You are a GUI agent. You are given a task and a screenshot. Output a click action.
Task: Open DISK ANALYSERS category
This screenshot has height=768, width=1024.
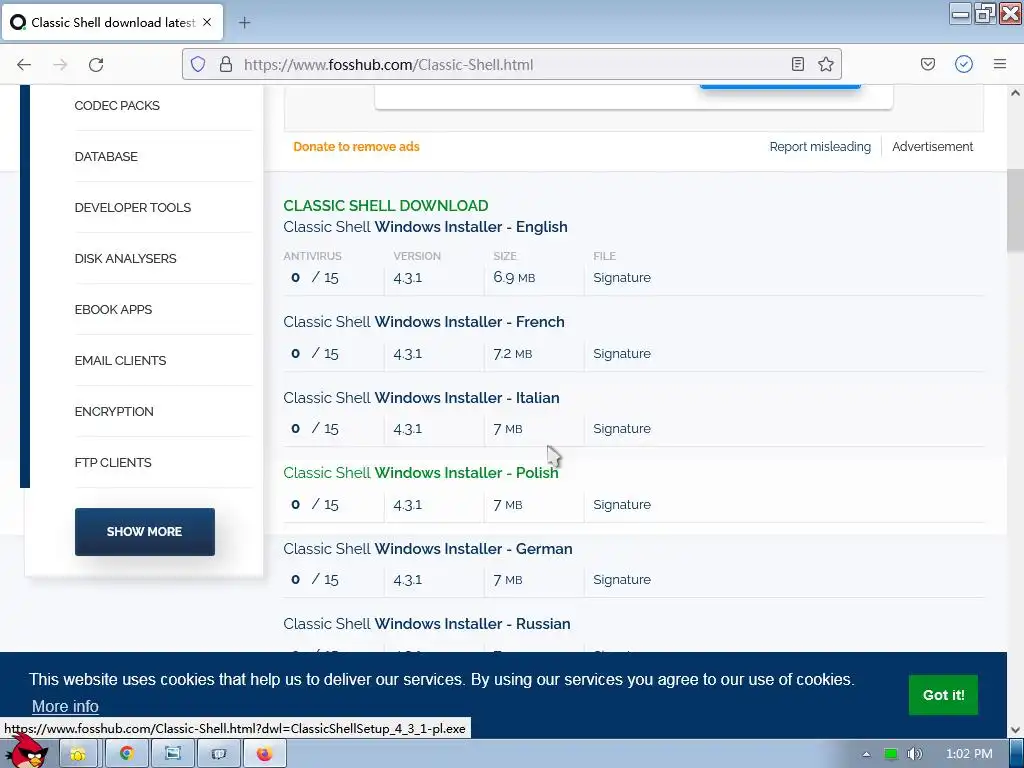point(125,259)
